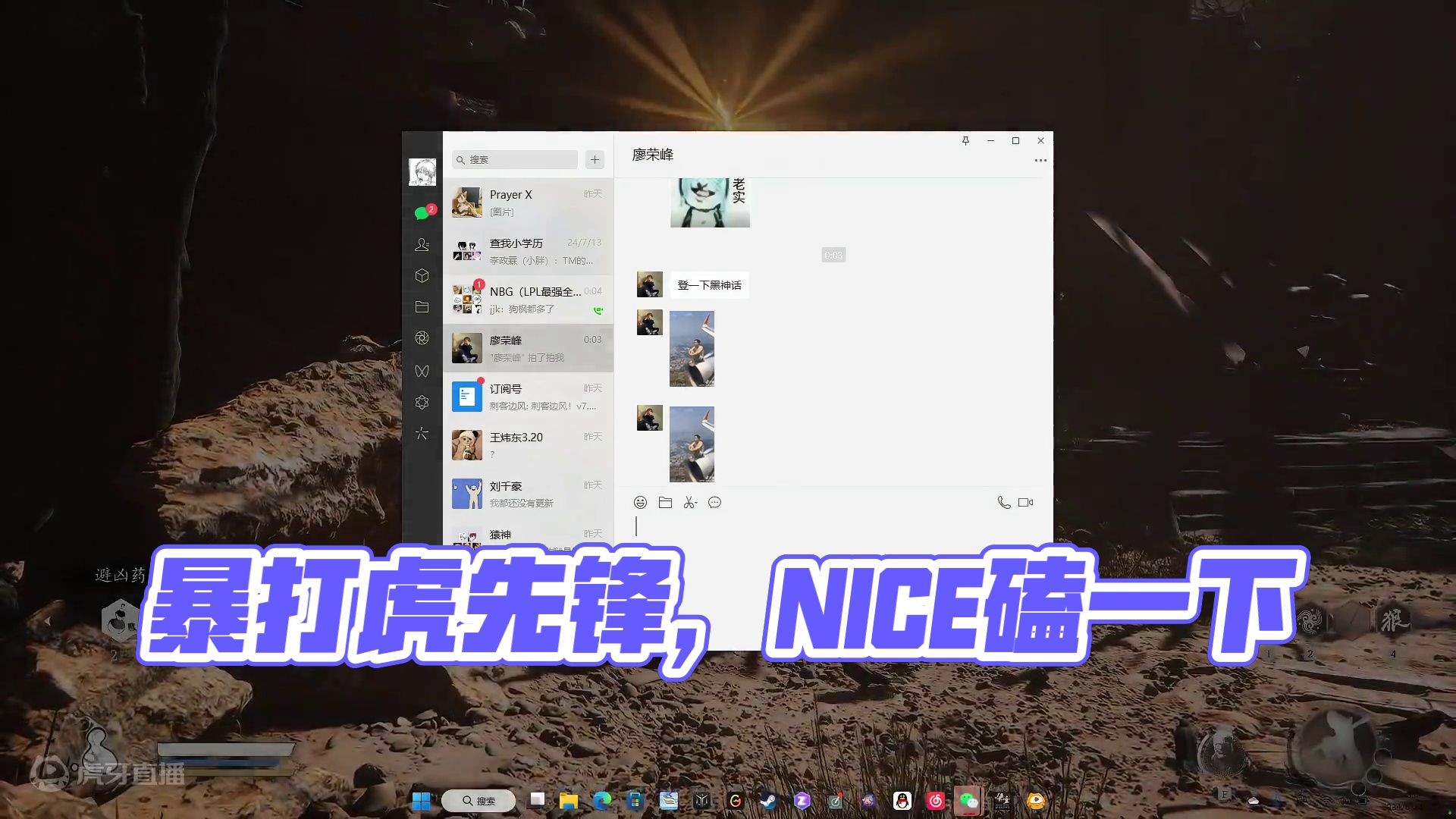Screen dimensions: 1456x819
Task: Capture a screenshot with the scissors icon
Action: [x=688, y=502]
